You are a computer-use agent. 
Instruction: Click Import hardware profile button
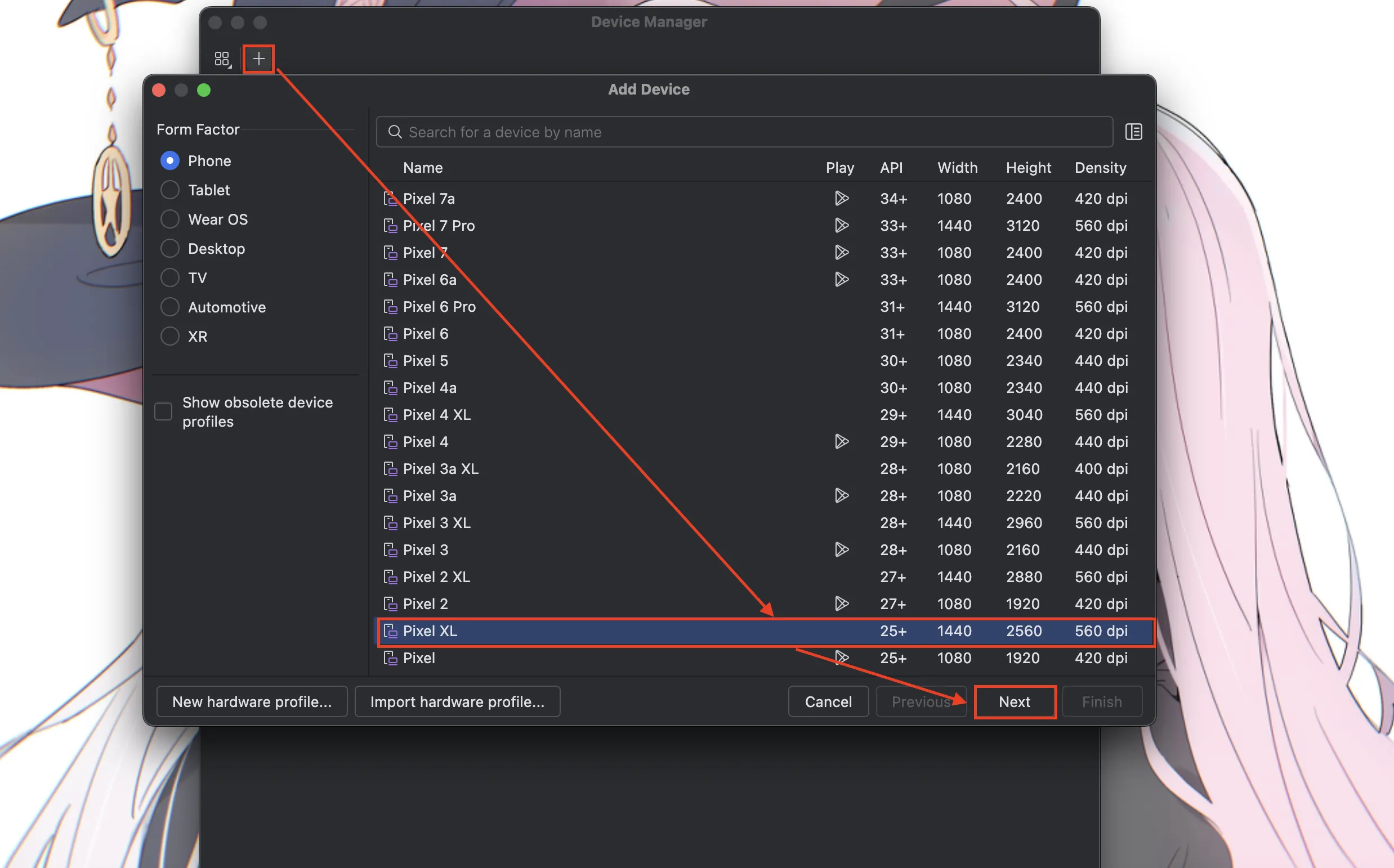click(x=457, y=701)
